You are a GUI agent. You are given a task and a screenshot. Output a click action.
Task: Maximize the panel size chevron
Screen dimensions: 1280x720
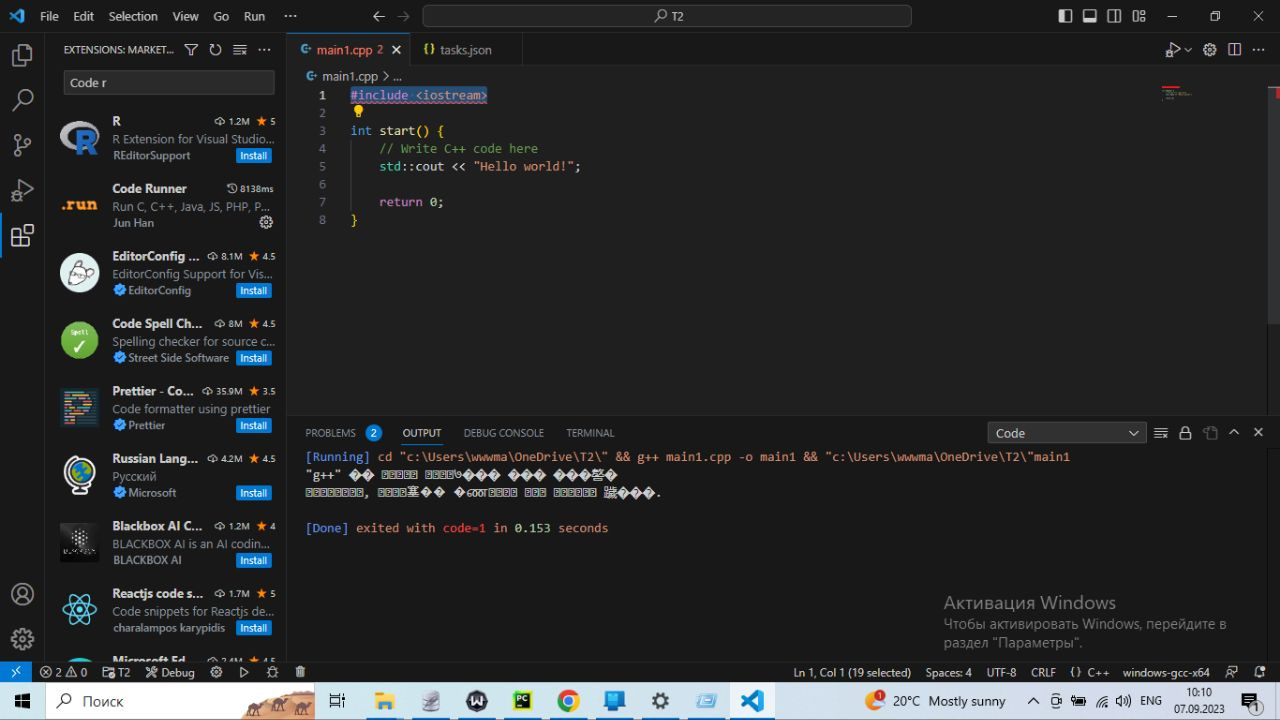click(1234, 433)
